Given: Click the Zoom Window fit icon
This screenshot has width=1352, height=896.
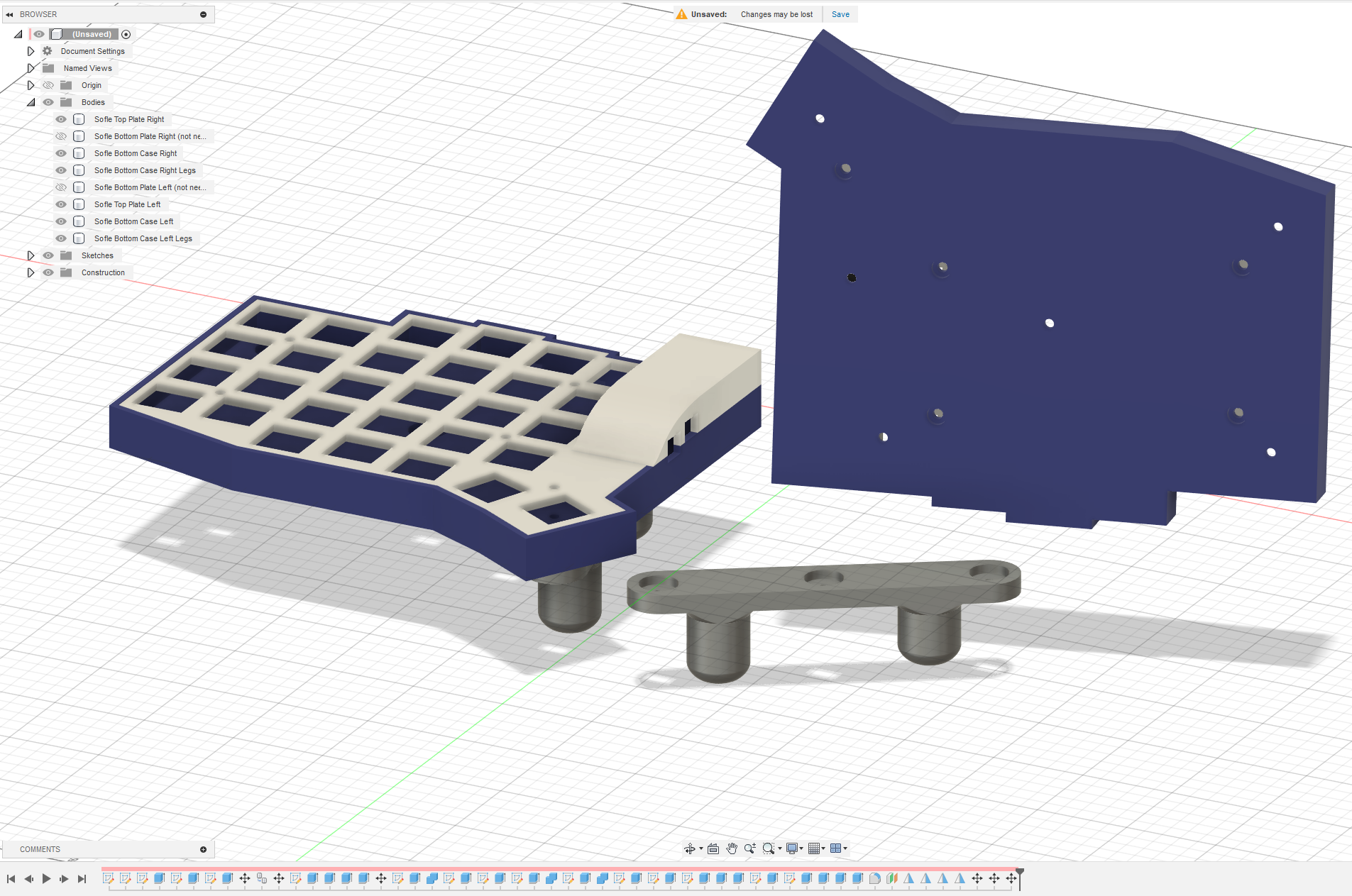Looking at the screenshot, I should tap(768, 848).
